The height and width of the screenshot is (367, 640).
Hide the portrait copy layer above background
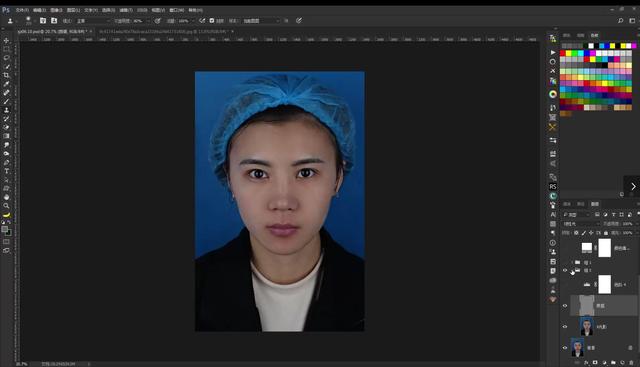[x=565, y=327]
